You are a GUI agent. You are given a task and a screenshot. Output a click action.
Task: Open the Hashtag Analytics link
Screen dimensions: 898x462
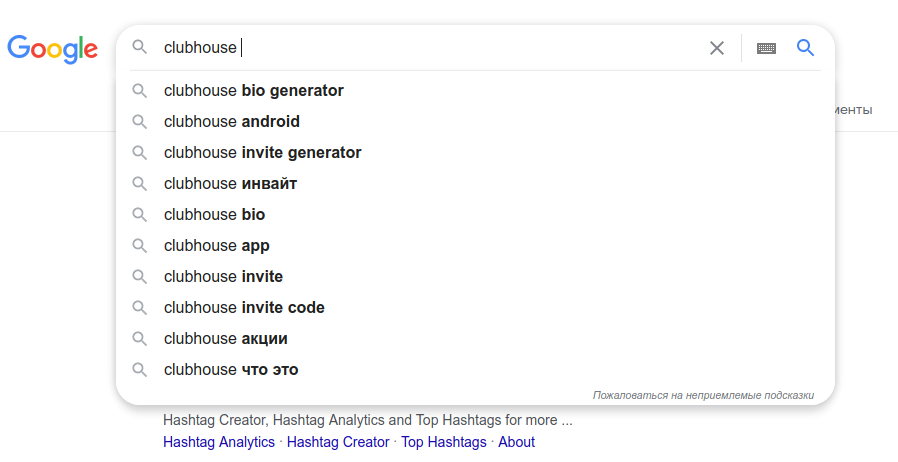coord(219,442)
